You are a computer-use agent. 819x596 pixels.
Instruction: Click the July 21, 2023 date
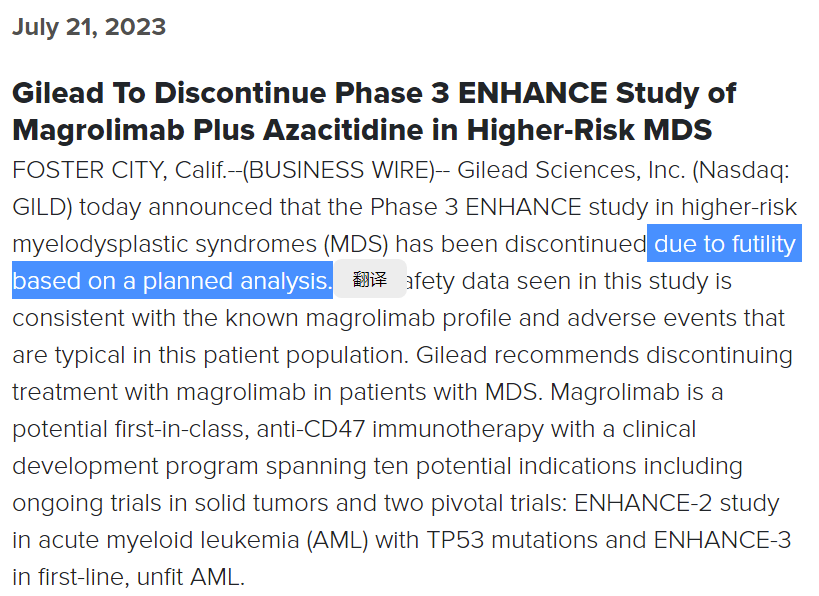(89, 27)
